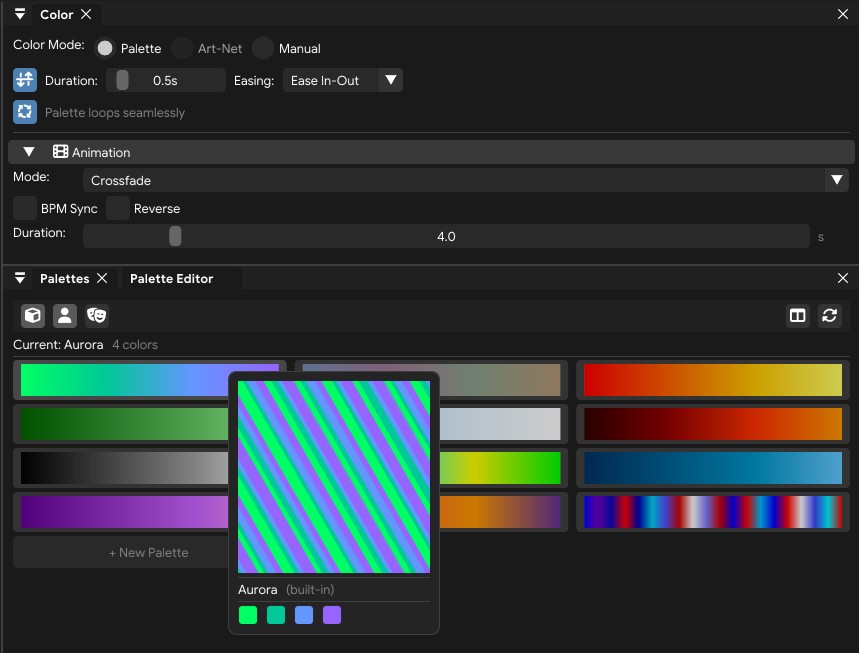This screenshot has width=859, height=653.
Task: Switch to the Palettes tab
Action: click(65, 278)
